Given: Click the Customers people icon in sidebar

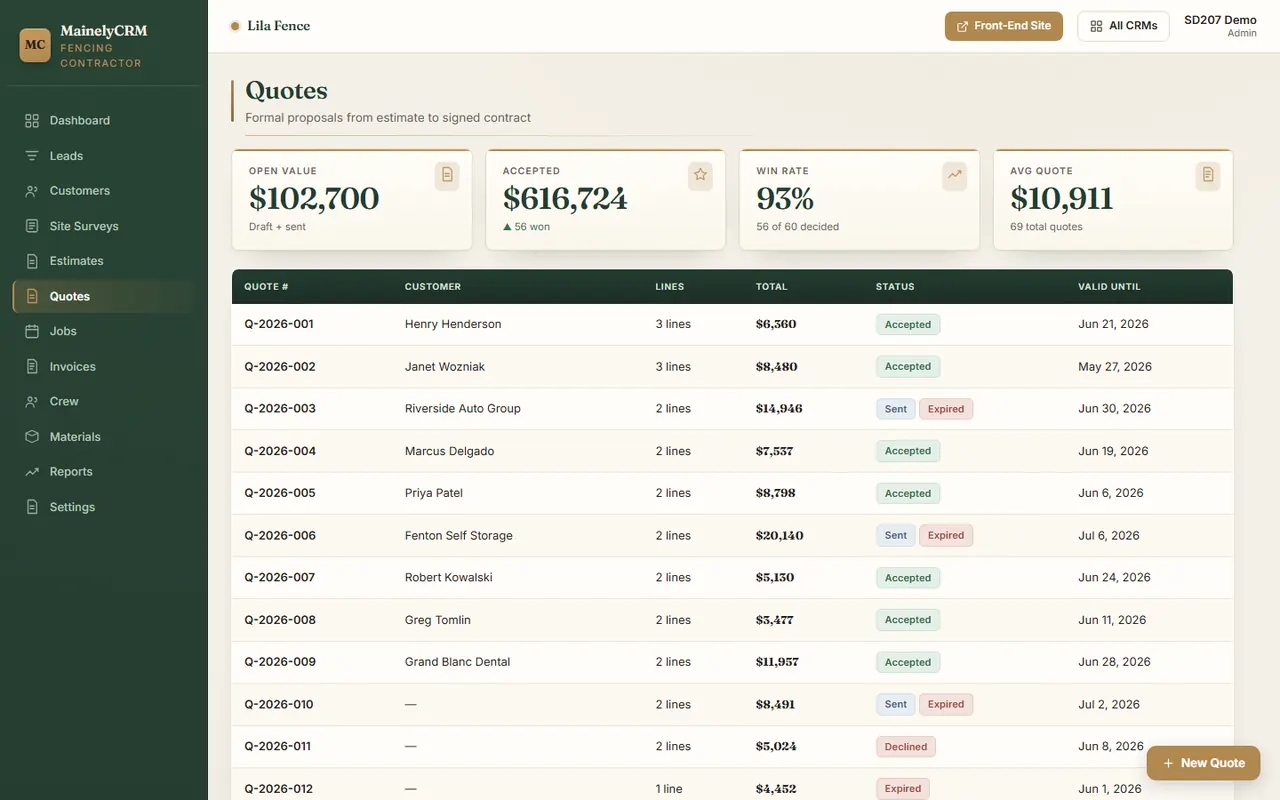Looking at the screenshot, I should [32, 191].
